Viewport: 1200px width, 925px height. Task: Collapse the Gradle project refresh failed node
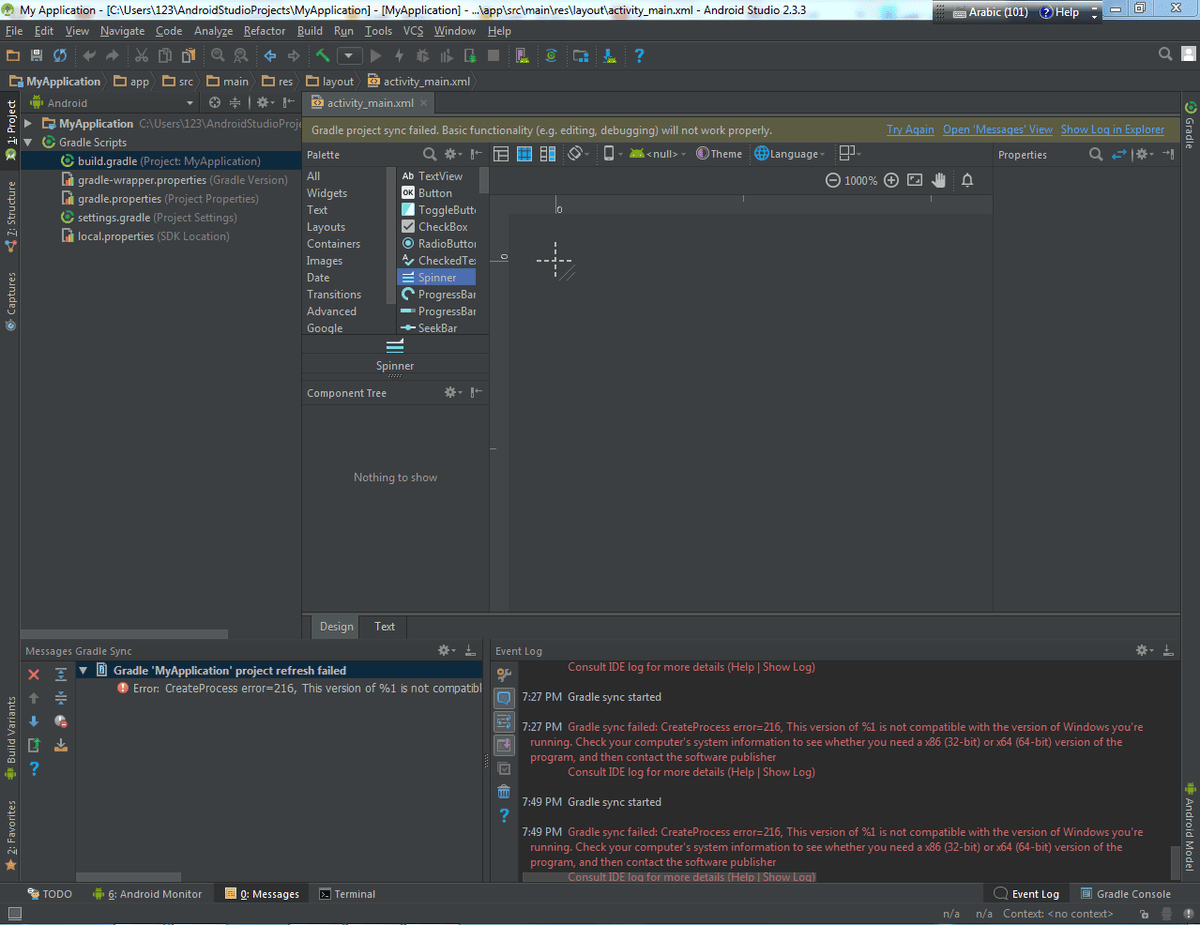coord(83,670)
